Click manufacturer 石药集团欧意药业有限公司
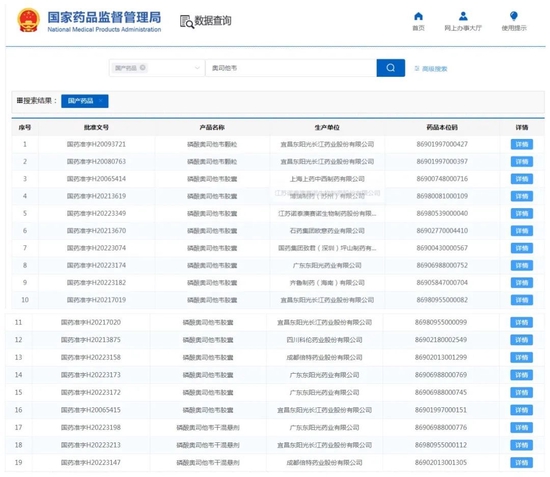Viewport: 550px width, 477px height. click(x=327, y=231)
